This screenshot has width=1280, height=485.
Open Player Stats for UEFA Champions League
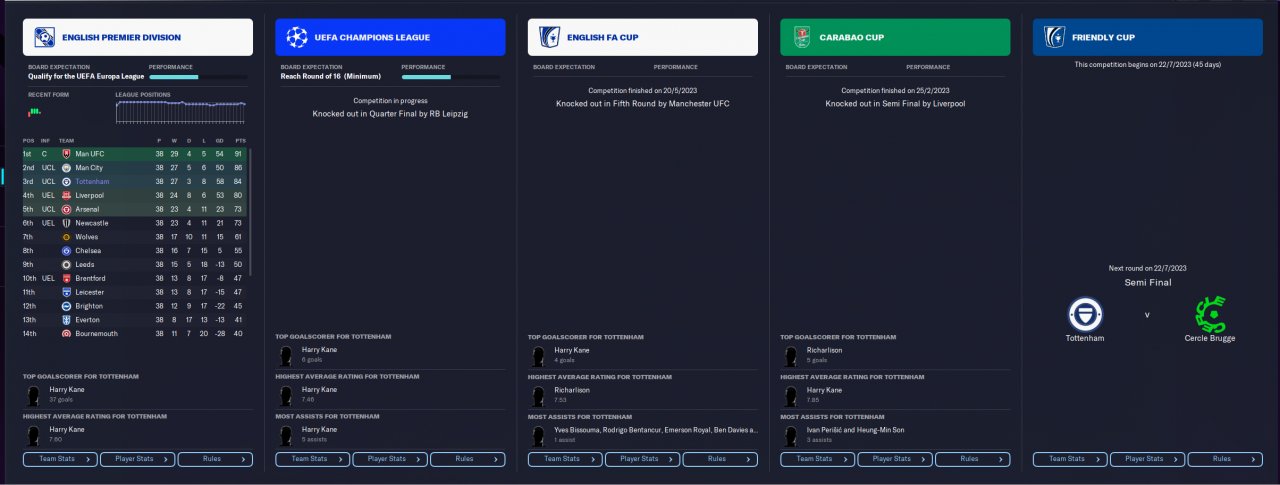tap(390, 459)
